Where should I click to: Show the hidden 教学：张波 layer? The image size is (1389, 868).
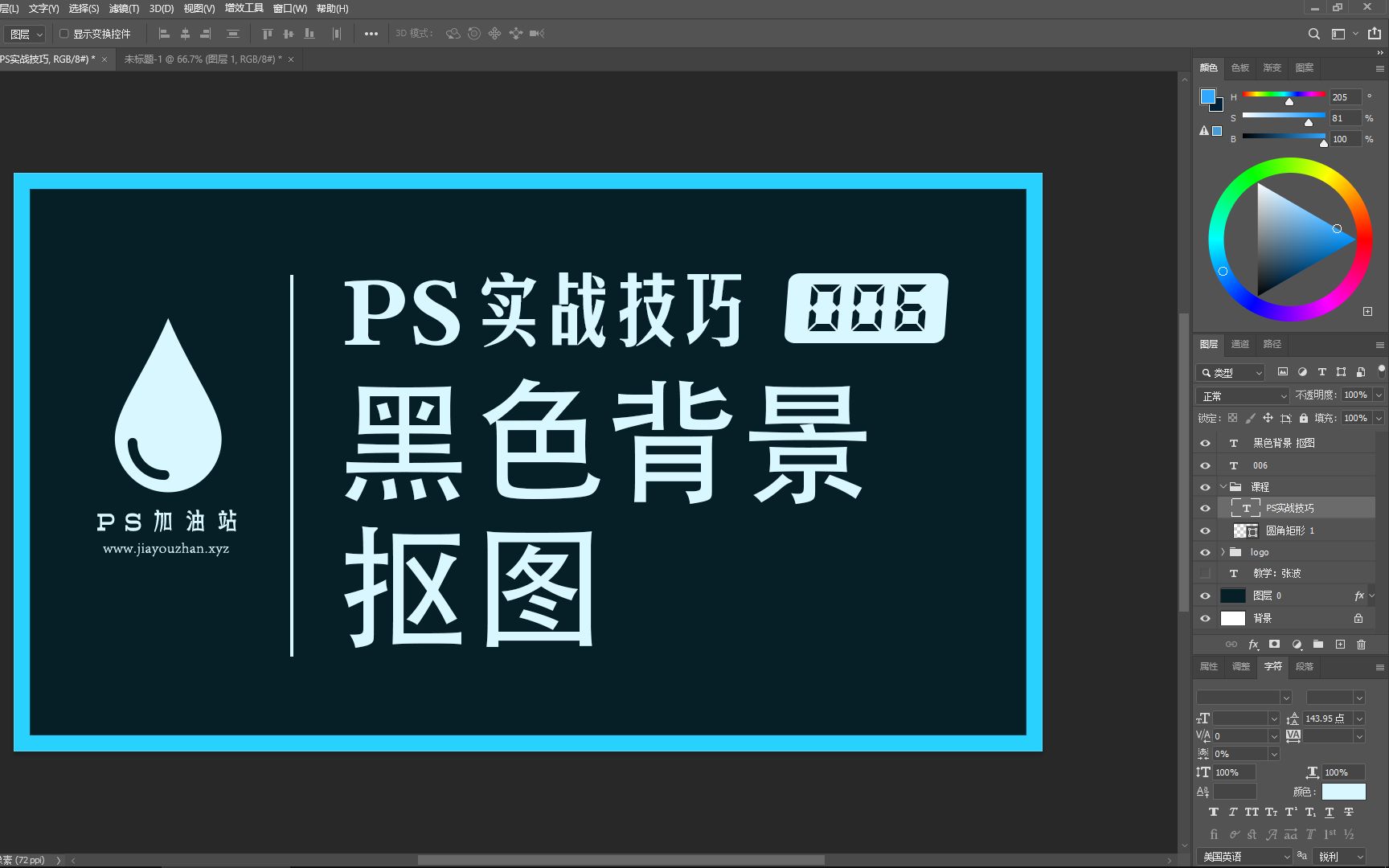[1204, 572]
